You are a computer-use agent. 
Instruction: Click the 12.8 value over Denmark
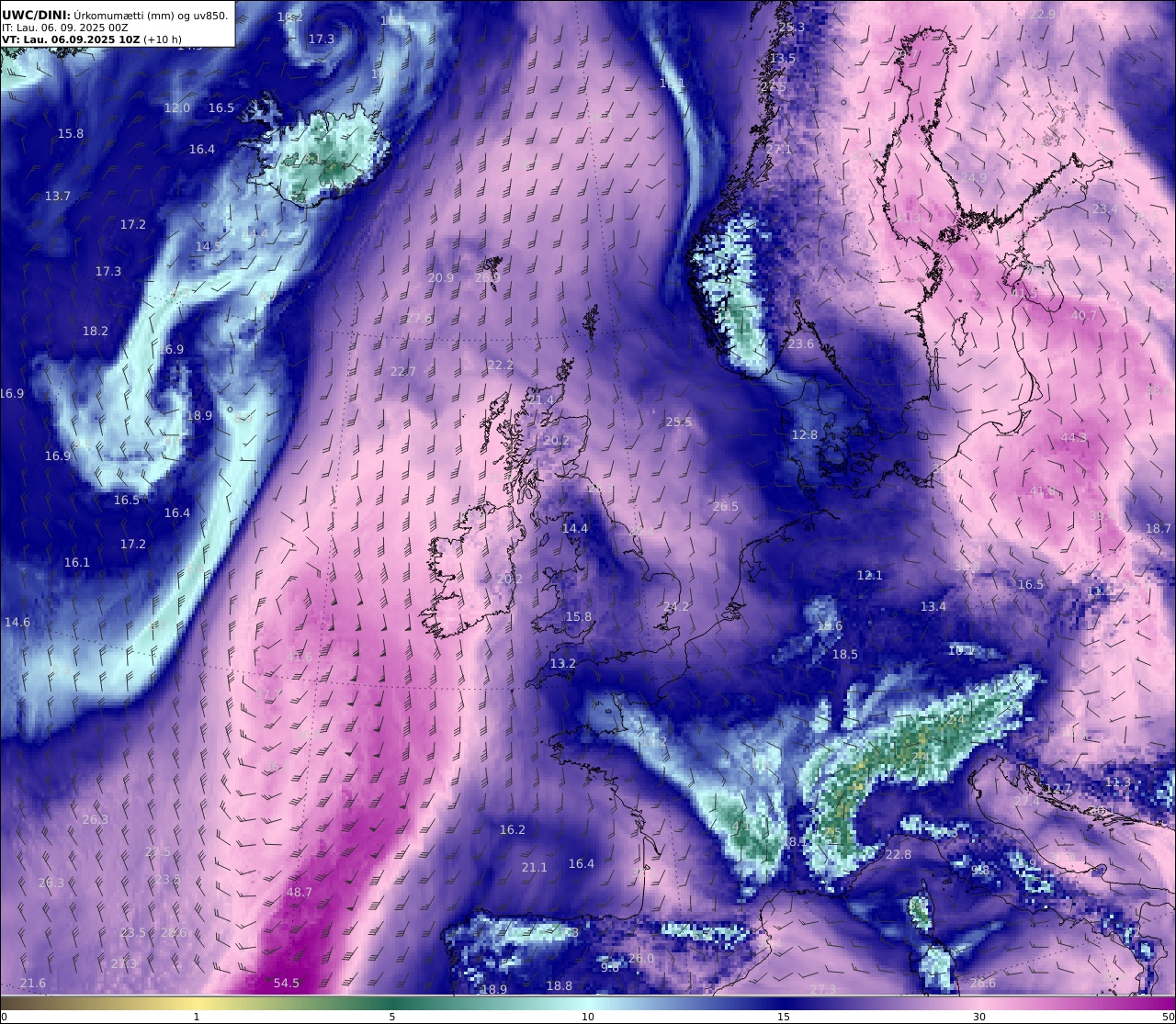point(804,434)
